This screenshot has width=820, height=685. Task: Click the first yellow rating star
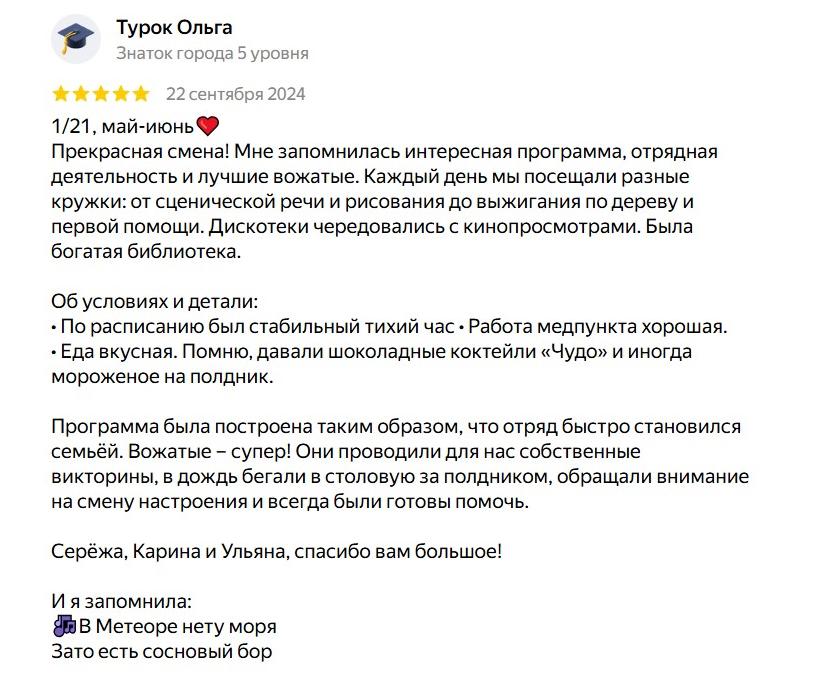(x=60, y=95)
